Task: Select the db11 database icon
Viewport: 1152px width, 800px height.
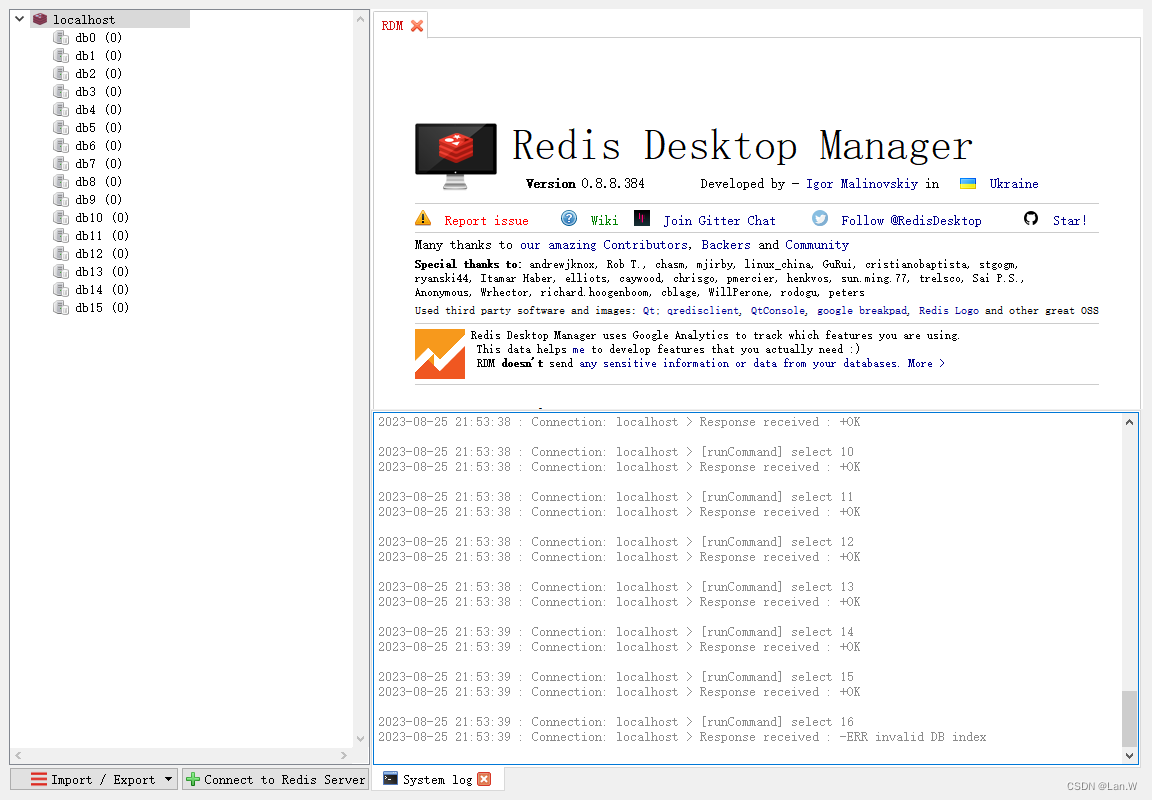Action: 61,236
